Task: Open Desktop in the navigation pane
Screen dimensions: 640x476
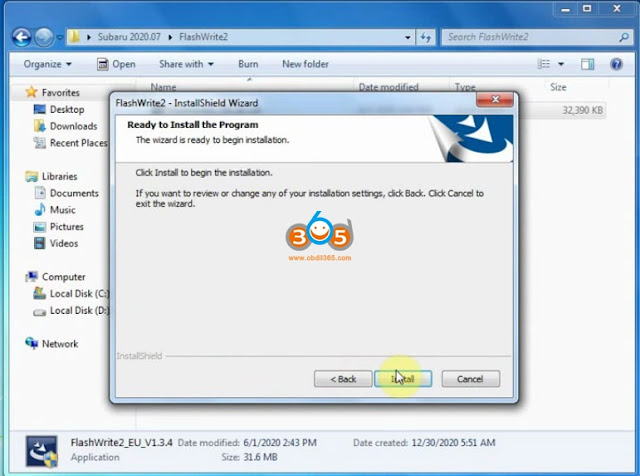Action: click(x=67, y=109)
